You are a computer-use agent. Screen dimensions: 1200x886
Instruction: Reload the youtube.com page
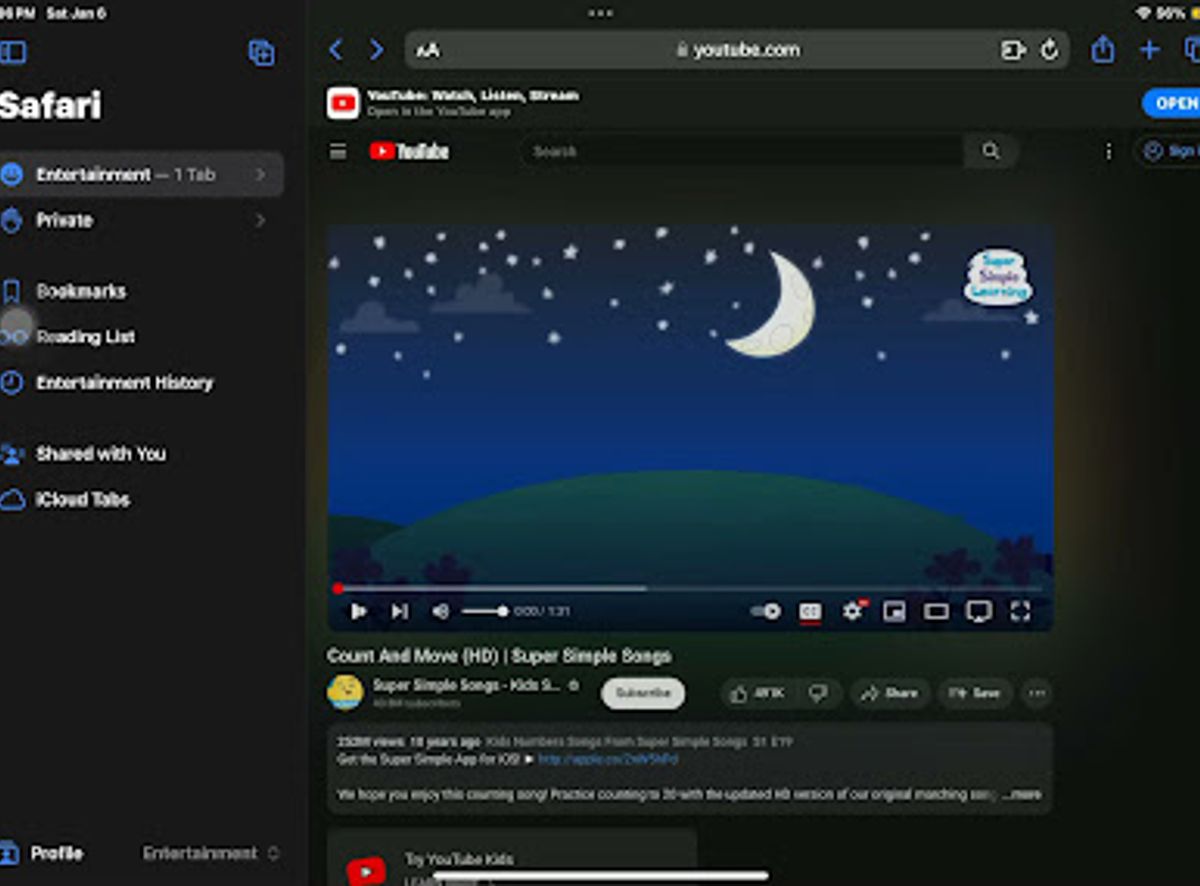pos(1049,50)
